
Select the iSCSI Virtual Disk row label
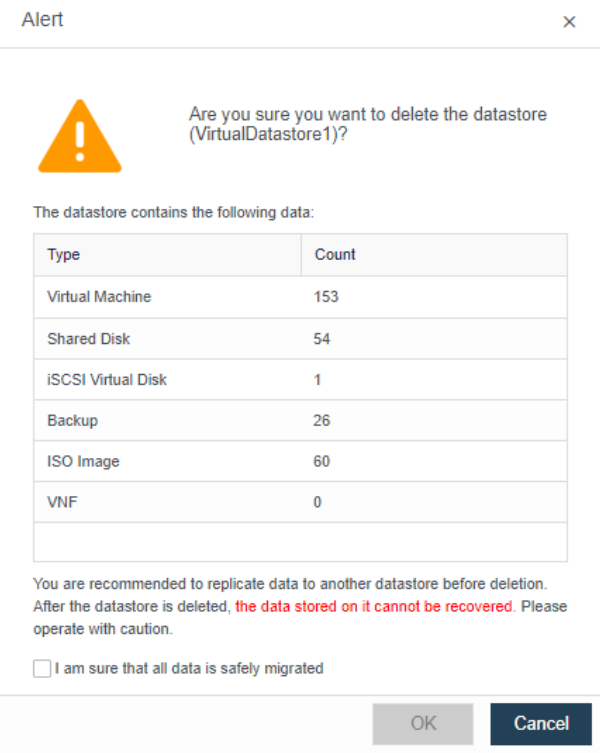[107, 380]
